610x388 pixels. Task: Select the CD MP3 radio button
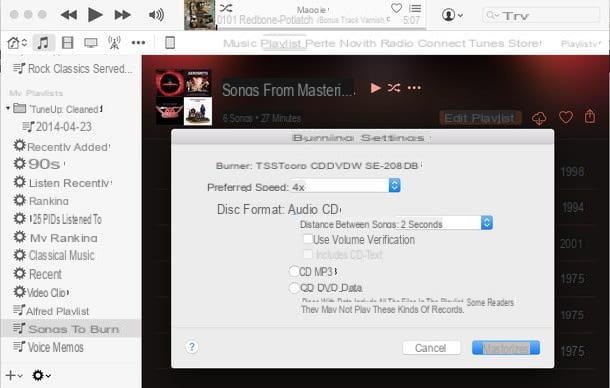tap(294, 271)
